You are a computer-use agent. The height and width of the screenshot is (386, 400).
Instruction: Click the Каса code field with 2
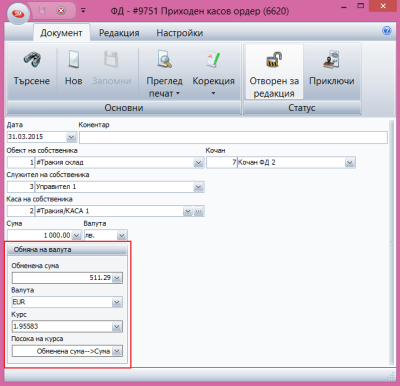(x=21, y=211)
